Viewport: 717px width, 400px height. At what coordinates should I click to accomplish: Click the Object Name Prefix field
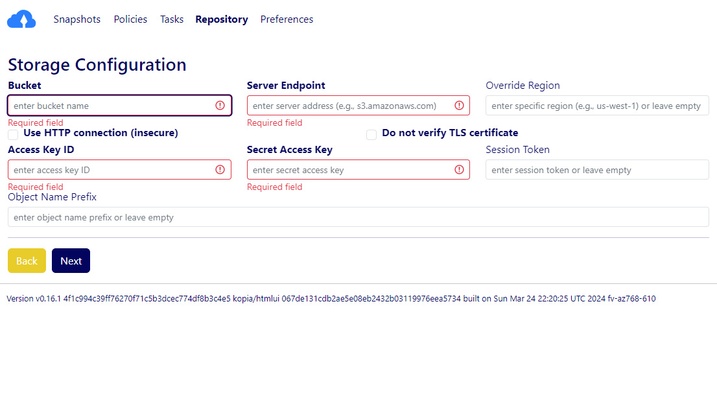click(x=358, y=217)
